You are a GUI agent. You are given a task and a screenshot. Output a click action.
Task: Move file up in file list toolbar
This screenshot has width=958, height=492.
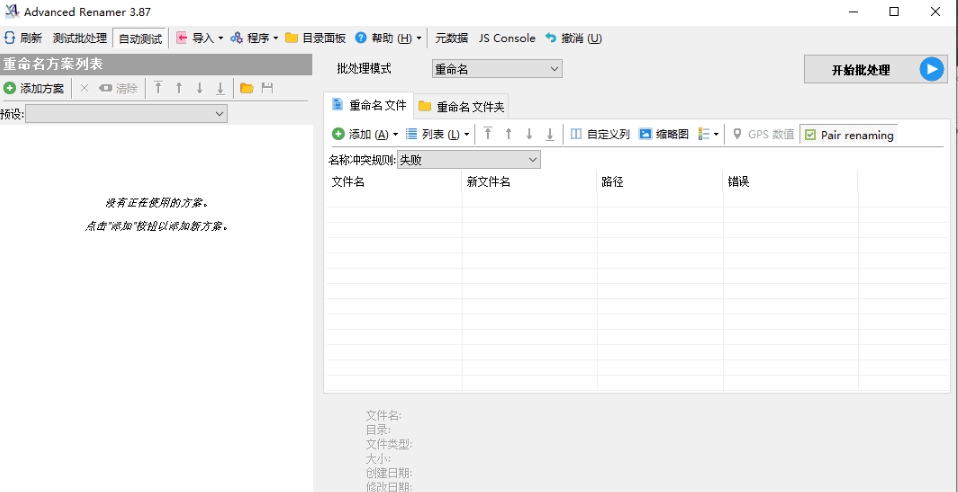point(508,134)
